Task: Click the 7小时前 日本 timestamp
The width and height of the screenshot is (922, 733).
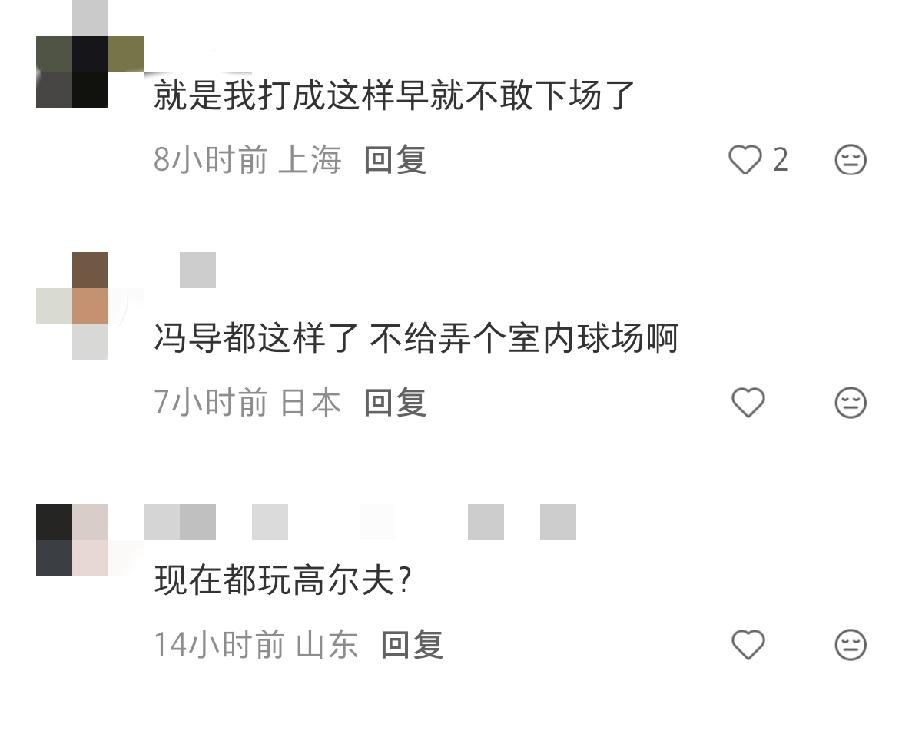Action: 248,403
